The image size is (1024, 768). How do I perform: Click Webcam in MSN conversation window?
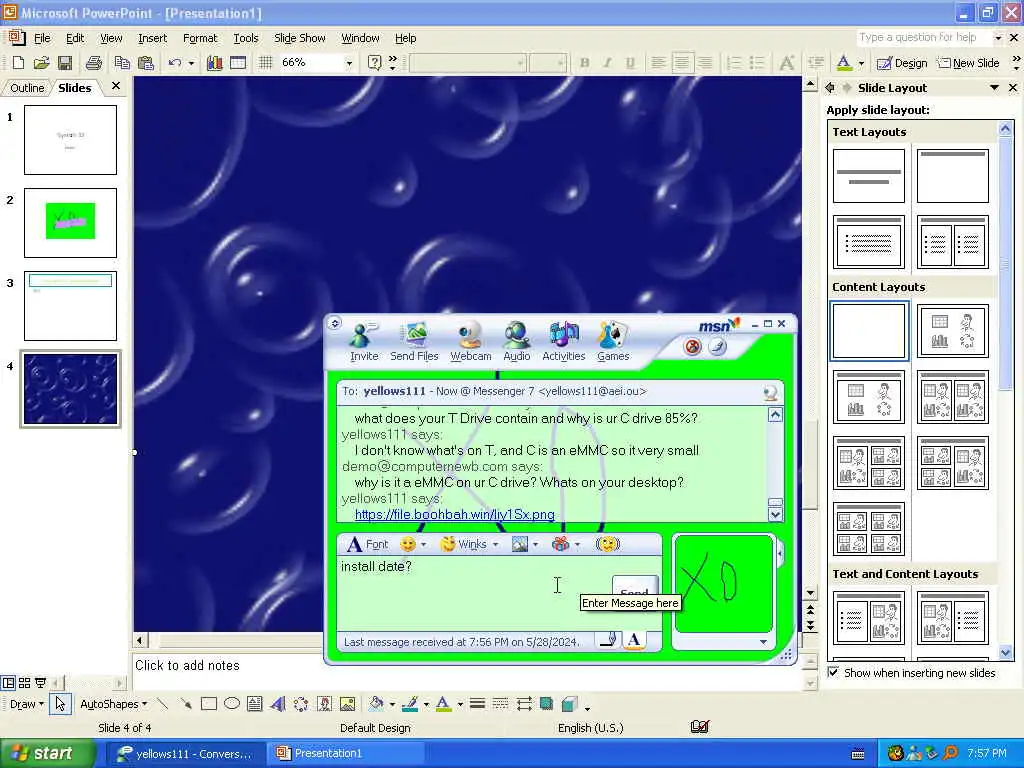[x=470, y=342]
